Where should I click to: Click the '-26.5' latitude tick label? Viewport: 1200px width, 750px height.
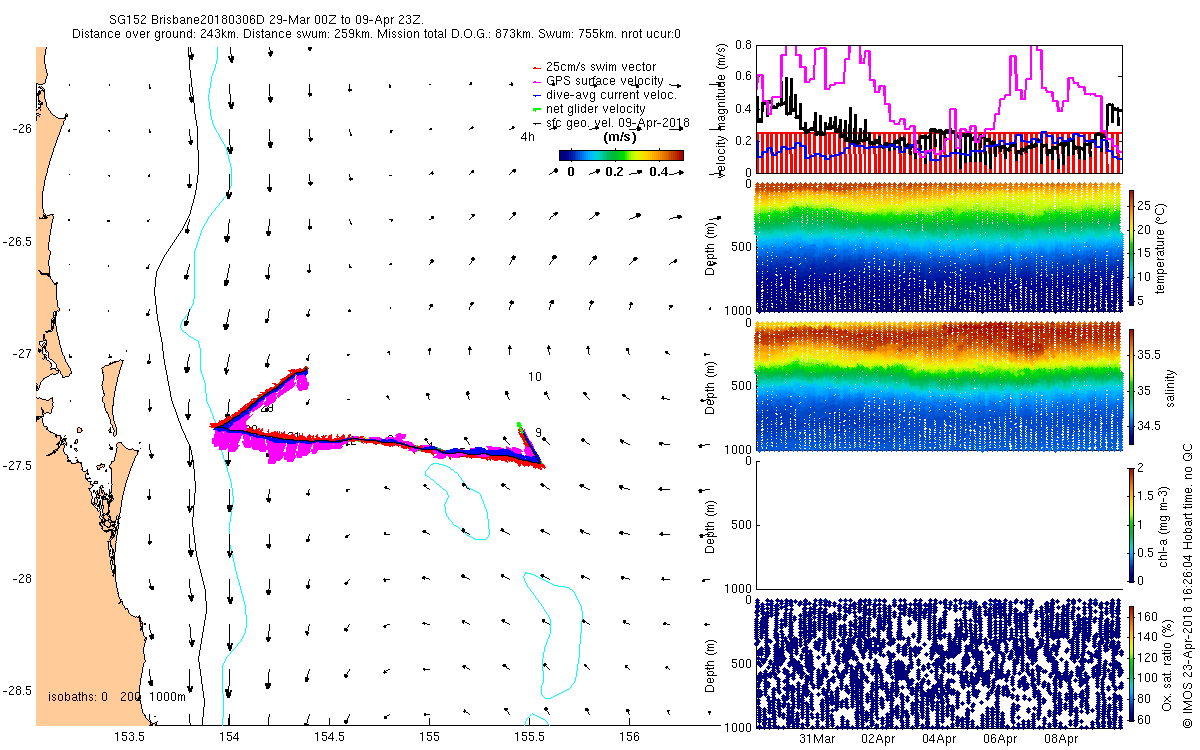point(18,242)
